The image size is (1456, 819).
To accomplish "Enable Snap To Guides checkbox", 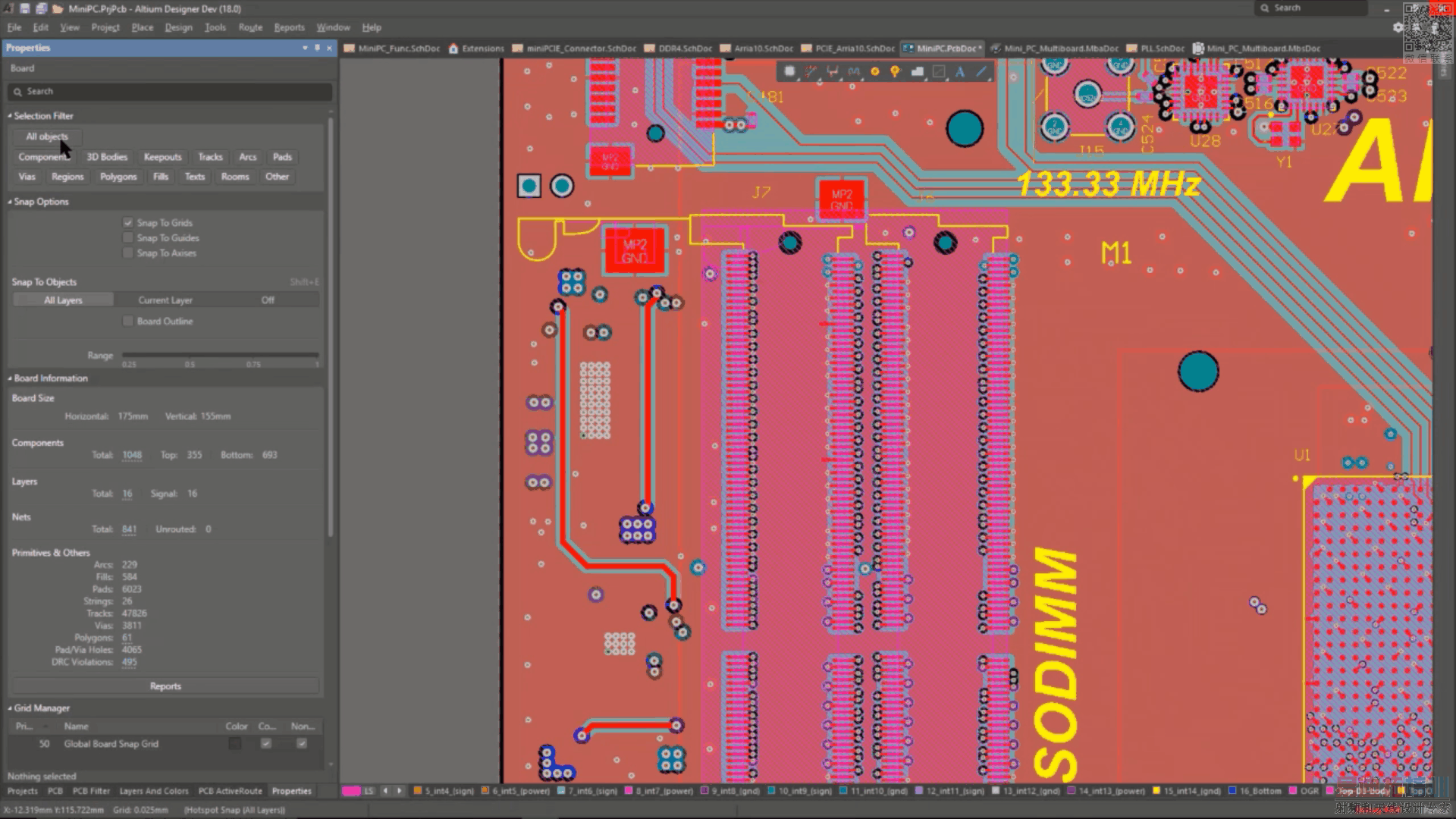I will pos(128,238).
